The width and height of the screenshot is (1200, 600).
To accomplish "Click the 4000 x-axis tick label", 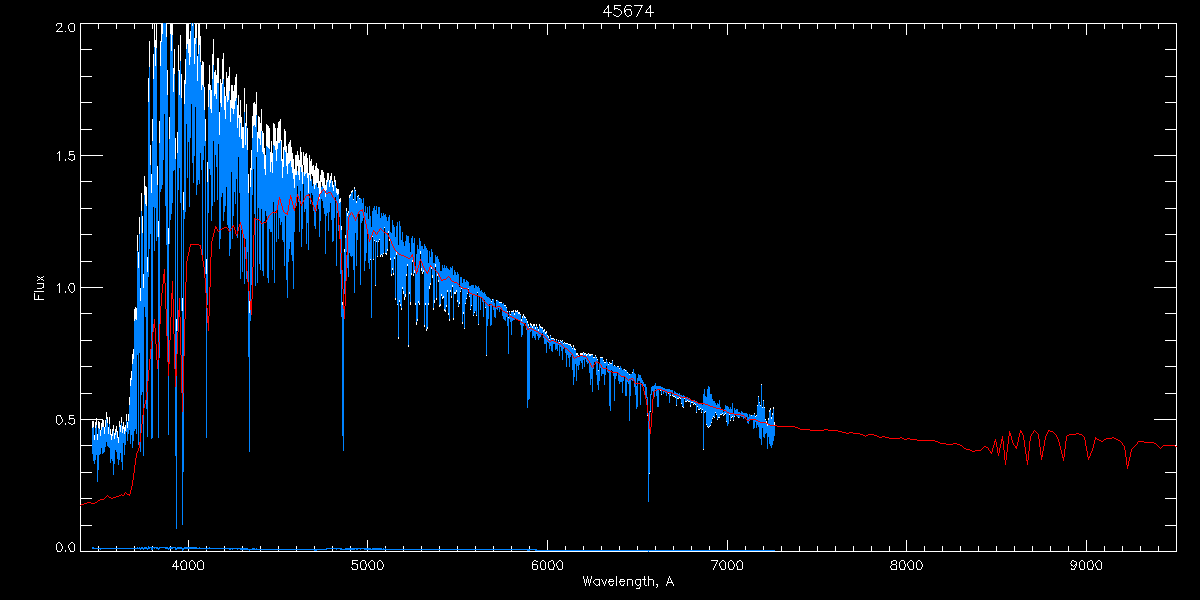I will tap(187, 566).
